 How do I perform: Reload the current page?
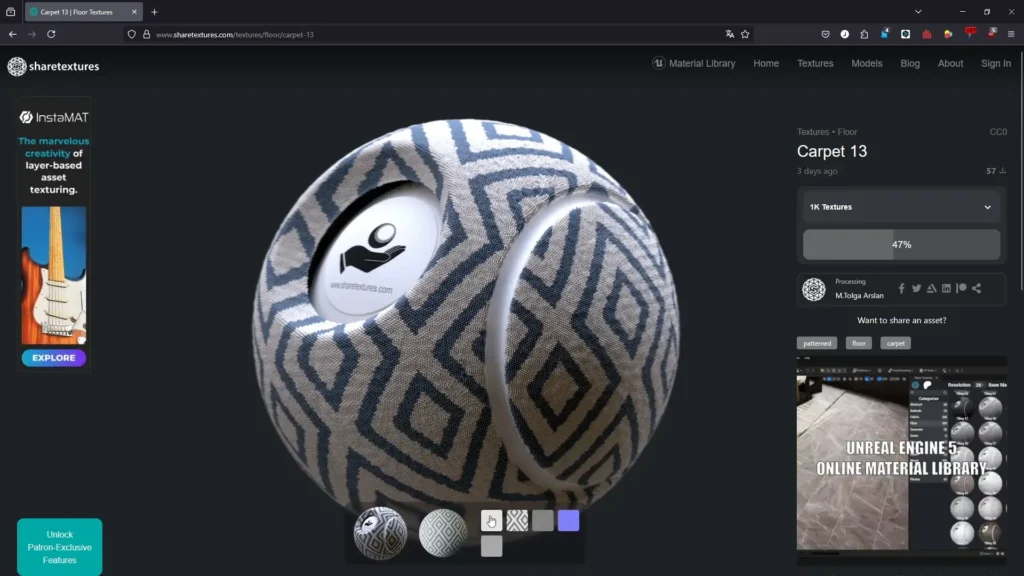(x=51, y=34)
